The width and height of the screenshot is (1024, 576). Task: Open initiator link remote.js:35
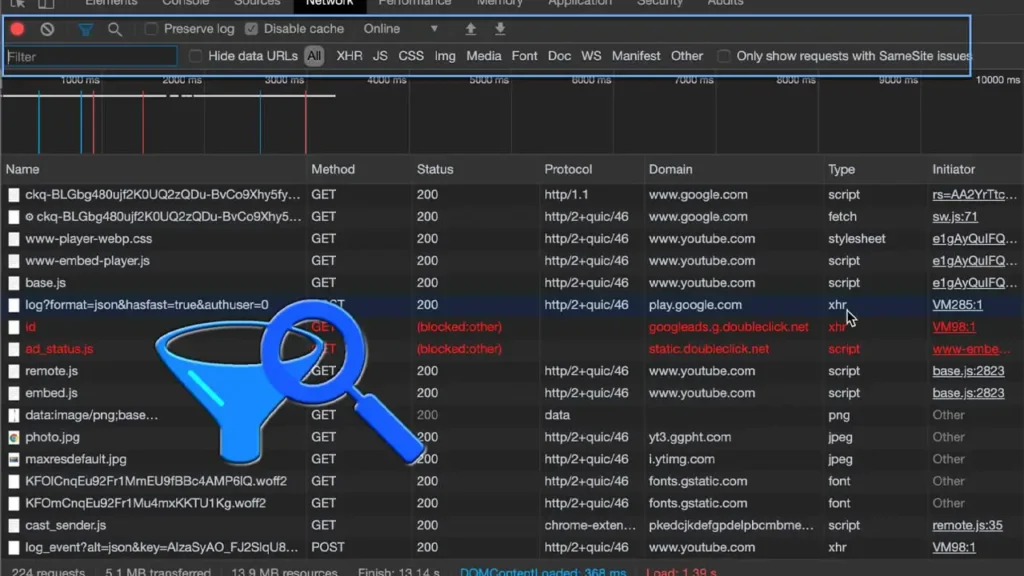(967, 526)
